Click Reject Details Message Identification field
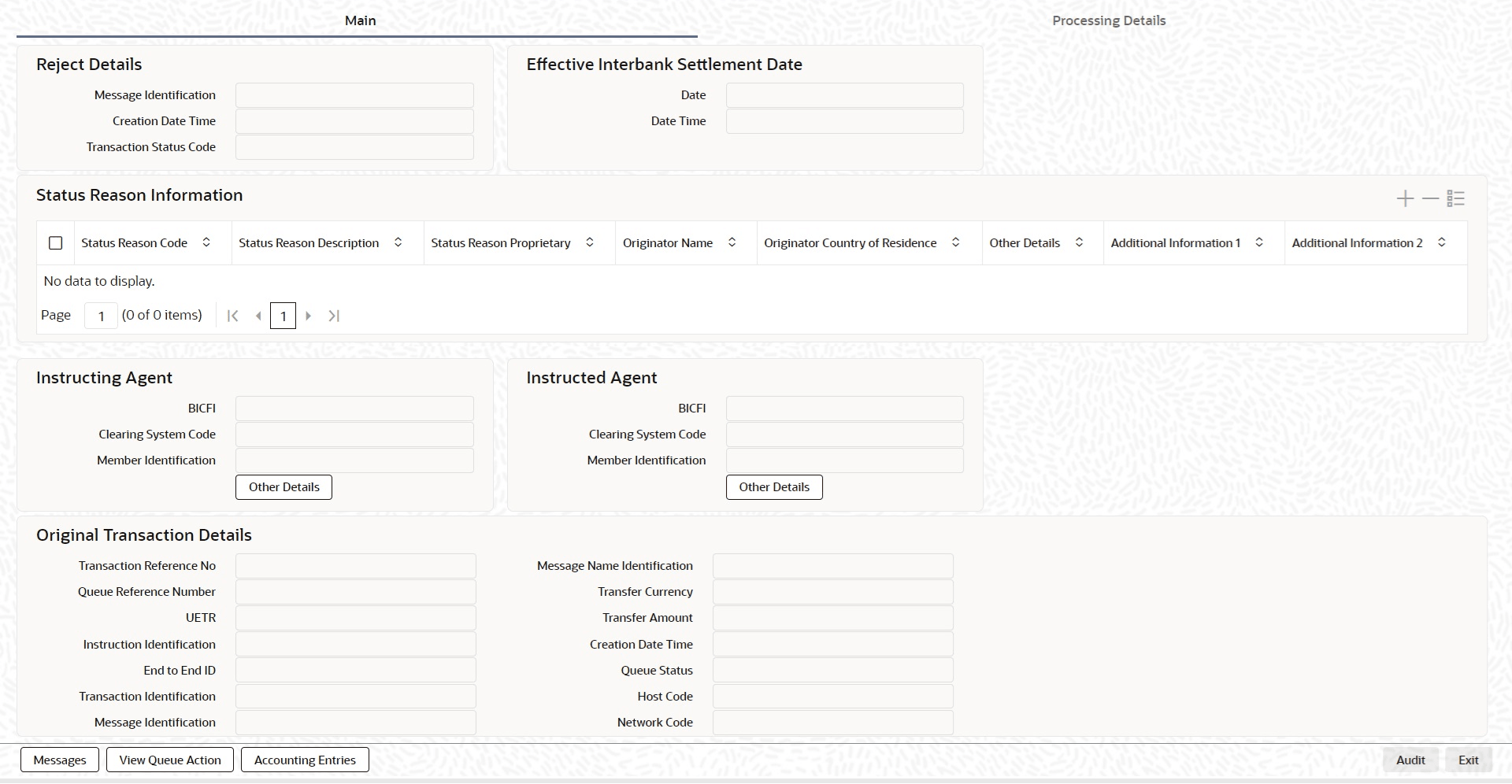This screenshot has height=784, width=1512. click(354, 95)
